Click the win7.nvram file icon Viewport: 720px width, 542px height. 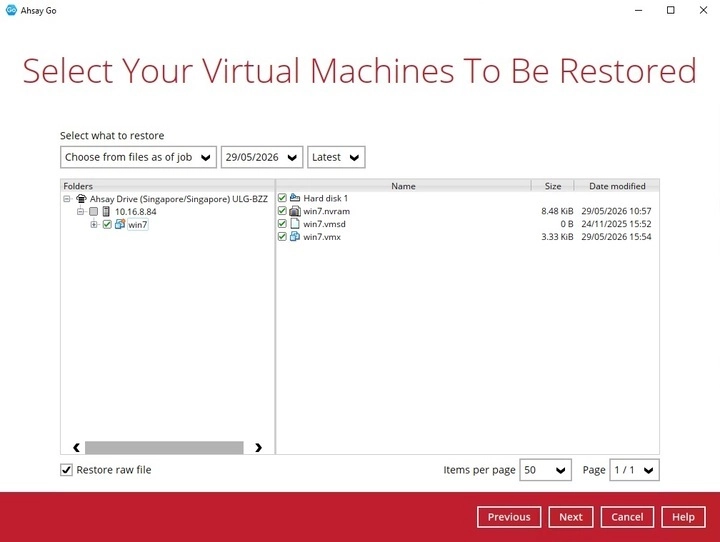[x=295, y=211]
